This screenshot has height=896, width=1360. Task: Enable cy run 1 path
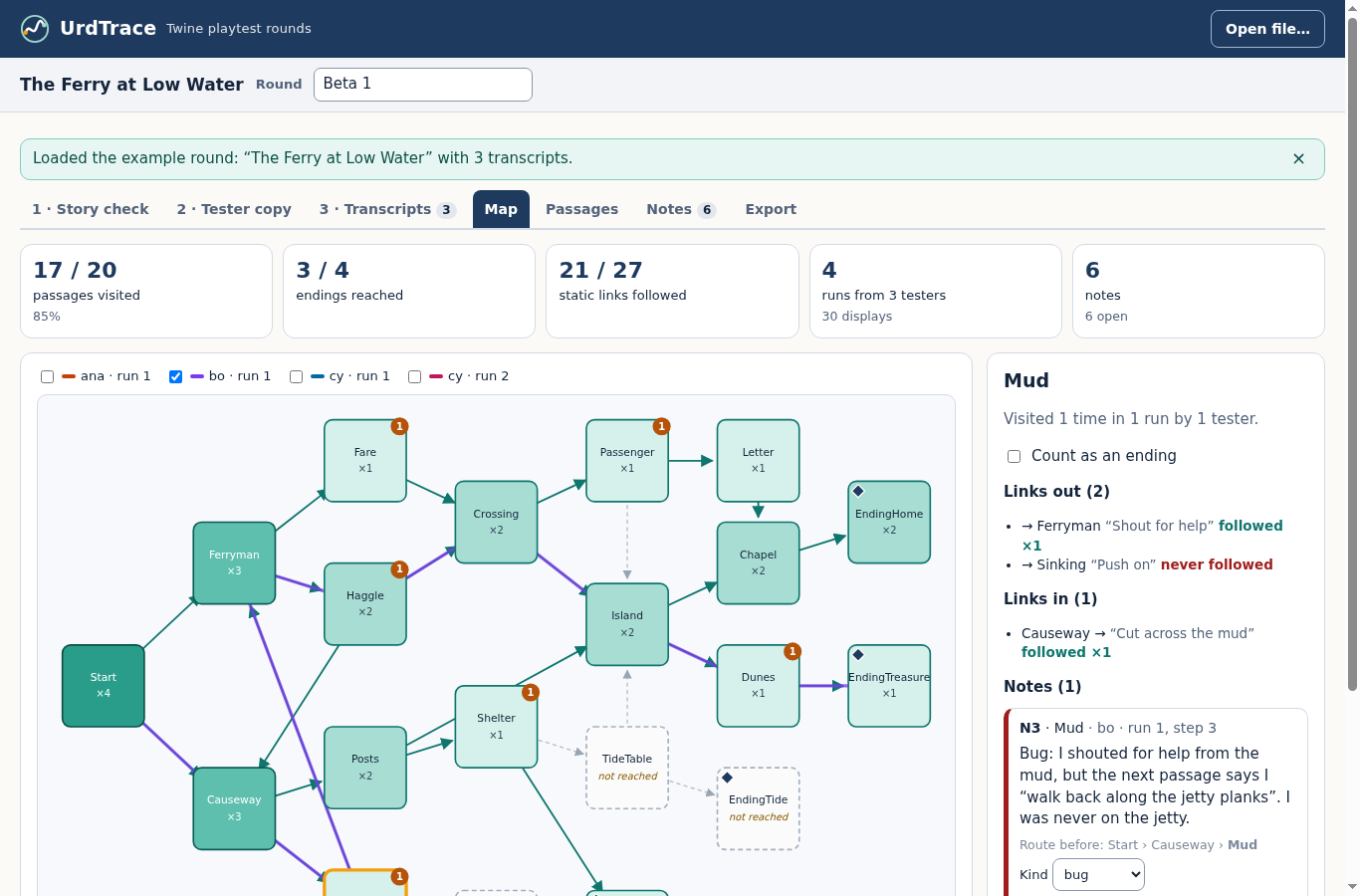[x=296, y=376]
